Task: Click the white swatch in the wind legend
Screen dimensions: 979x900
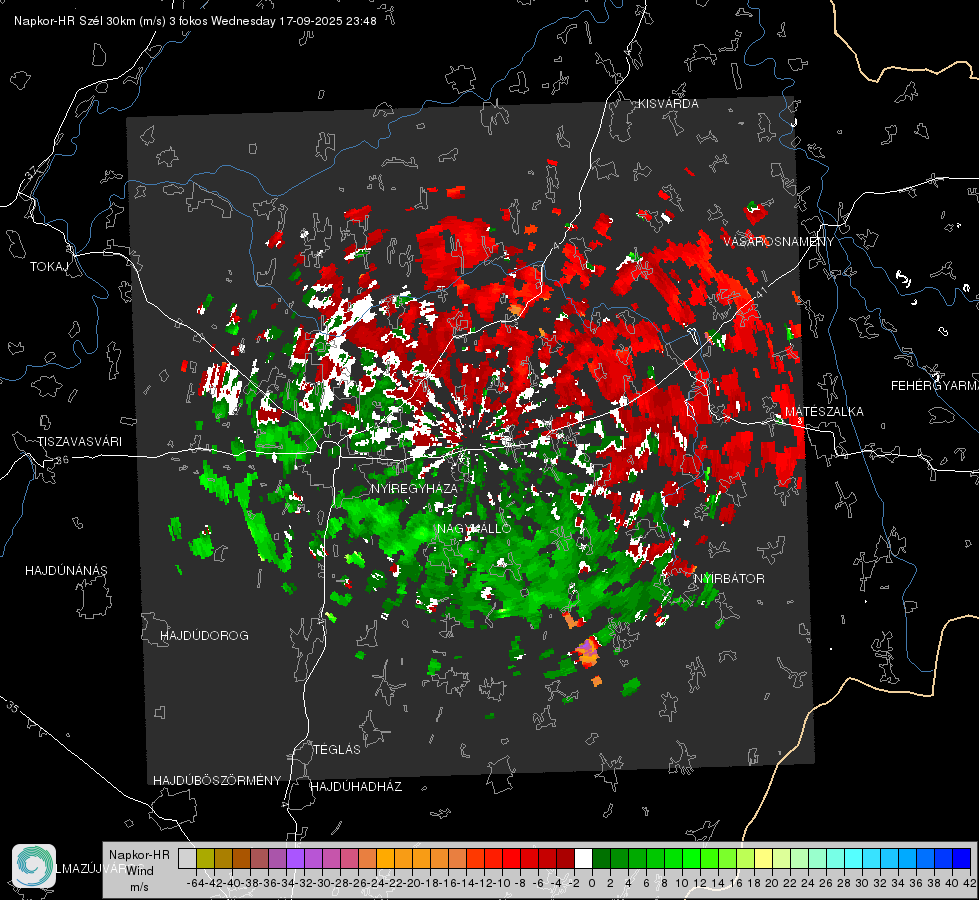Action: point(583,858)
